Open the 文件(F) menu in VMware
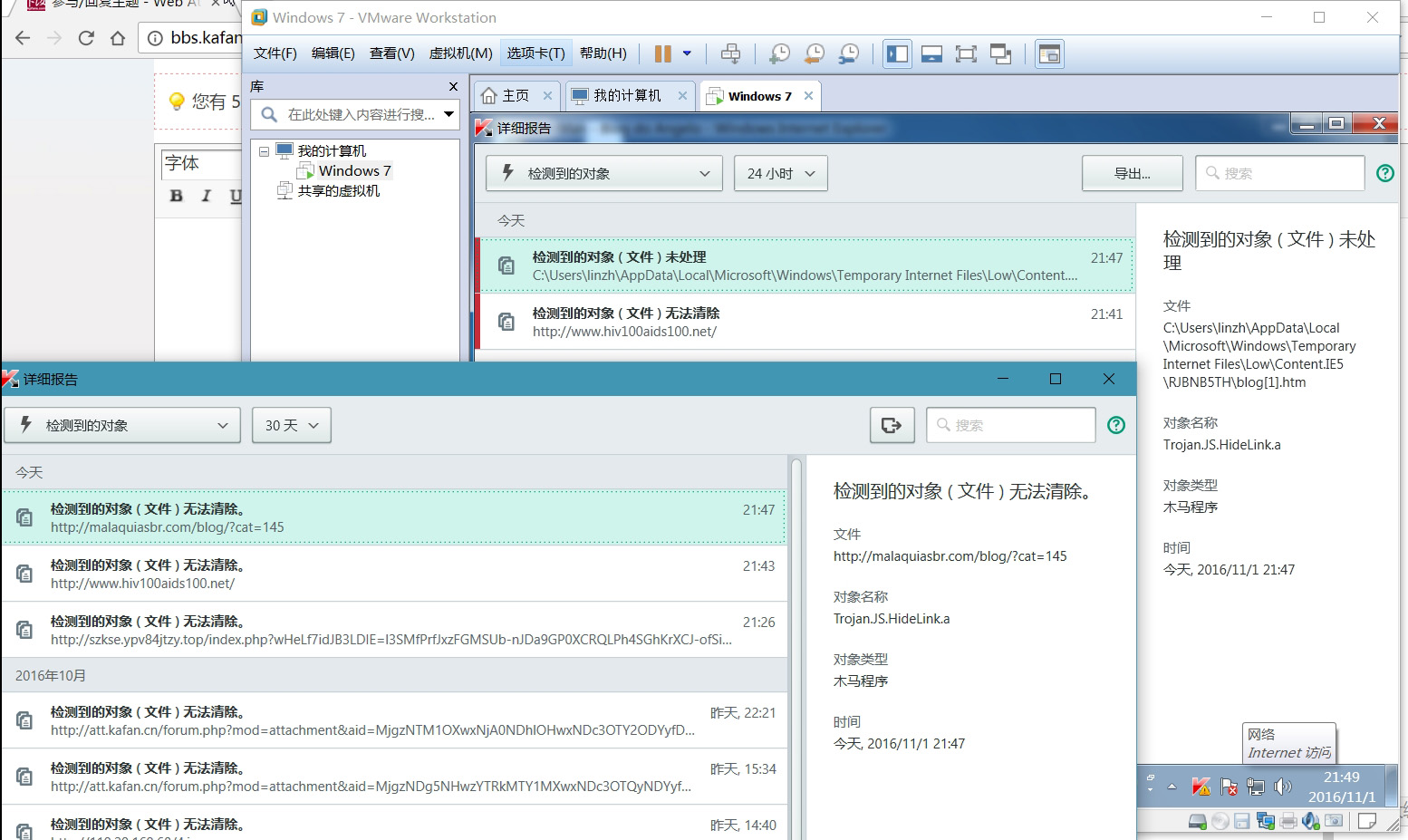Image resolution: width=1408 pixels, height=840 pixels. point(275,53)
